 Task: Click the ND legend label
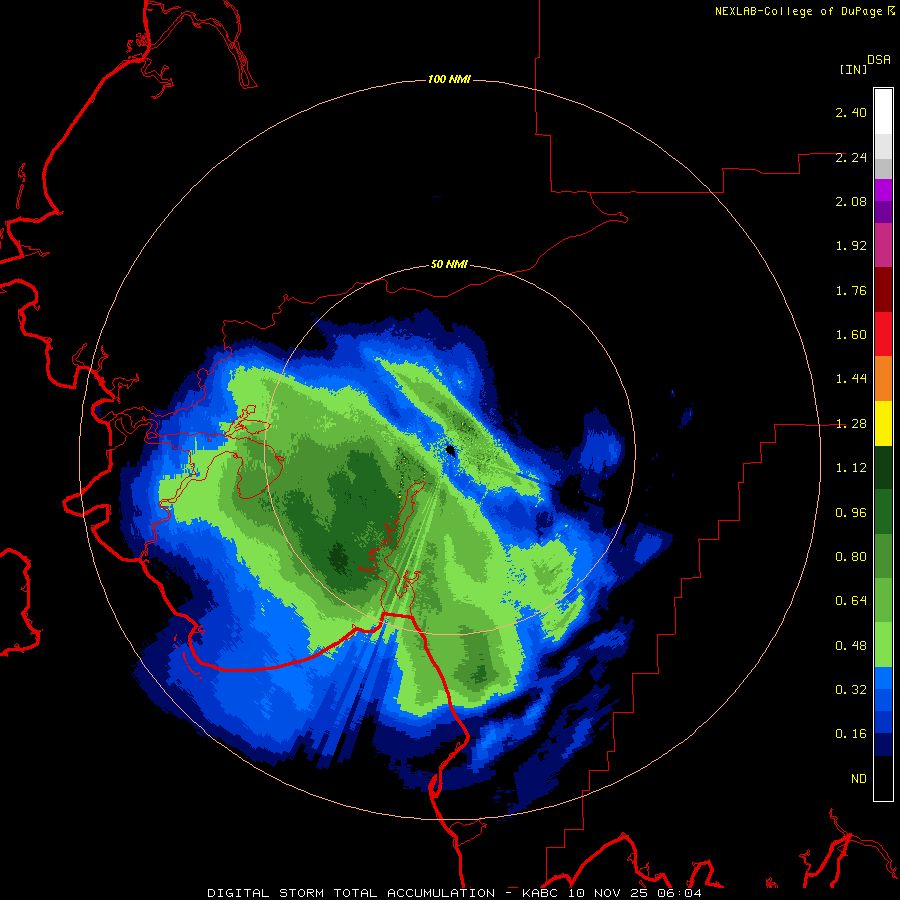tap(859, 779)
